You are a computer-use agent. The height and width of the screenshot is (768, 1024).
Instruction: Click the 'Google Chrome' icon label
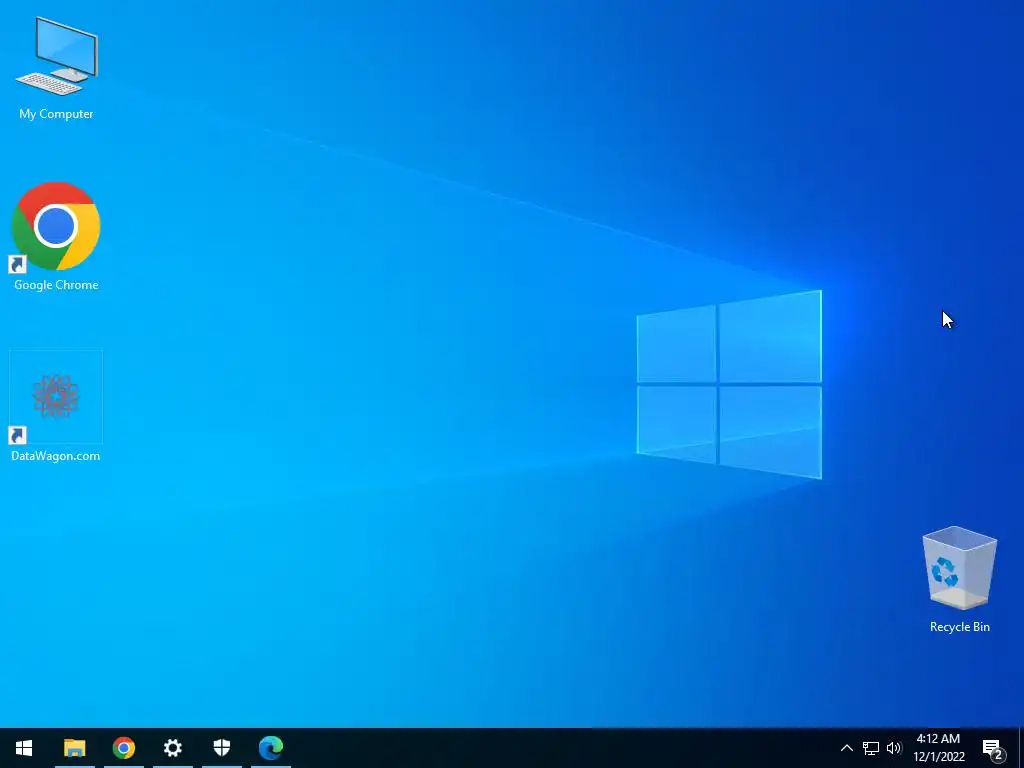[x=56, y=285]
